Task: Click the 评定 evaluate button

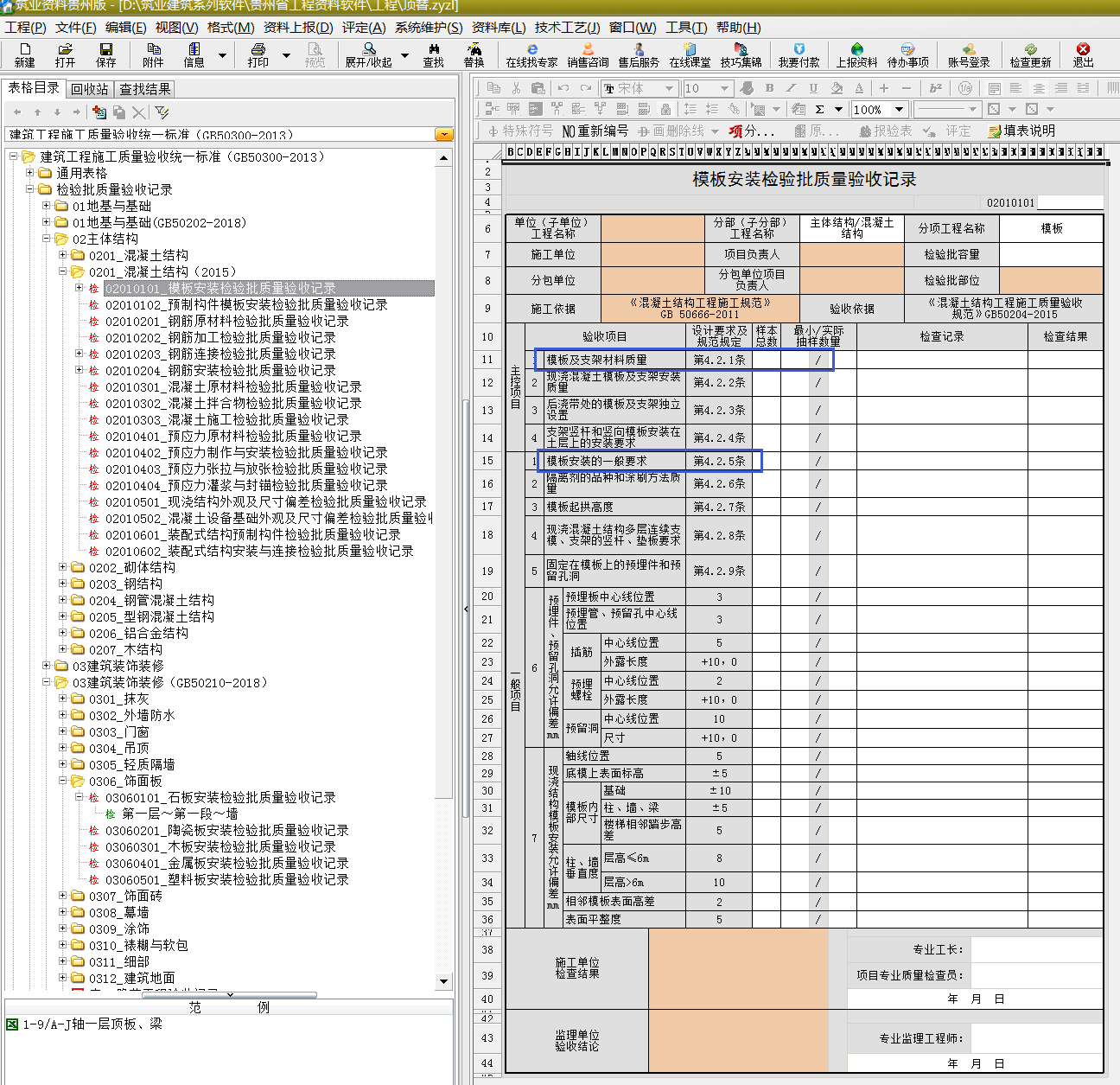Action: (947, 131)
